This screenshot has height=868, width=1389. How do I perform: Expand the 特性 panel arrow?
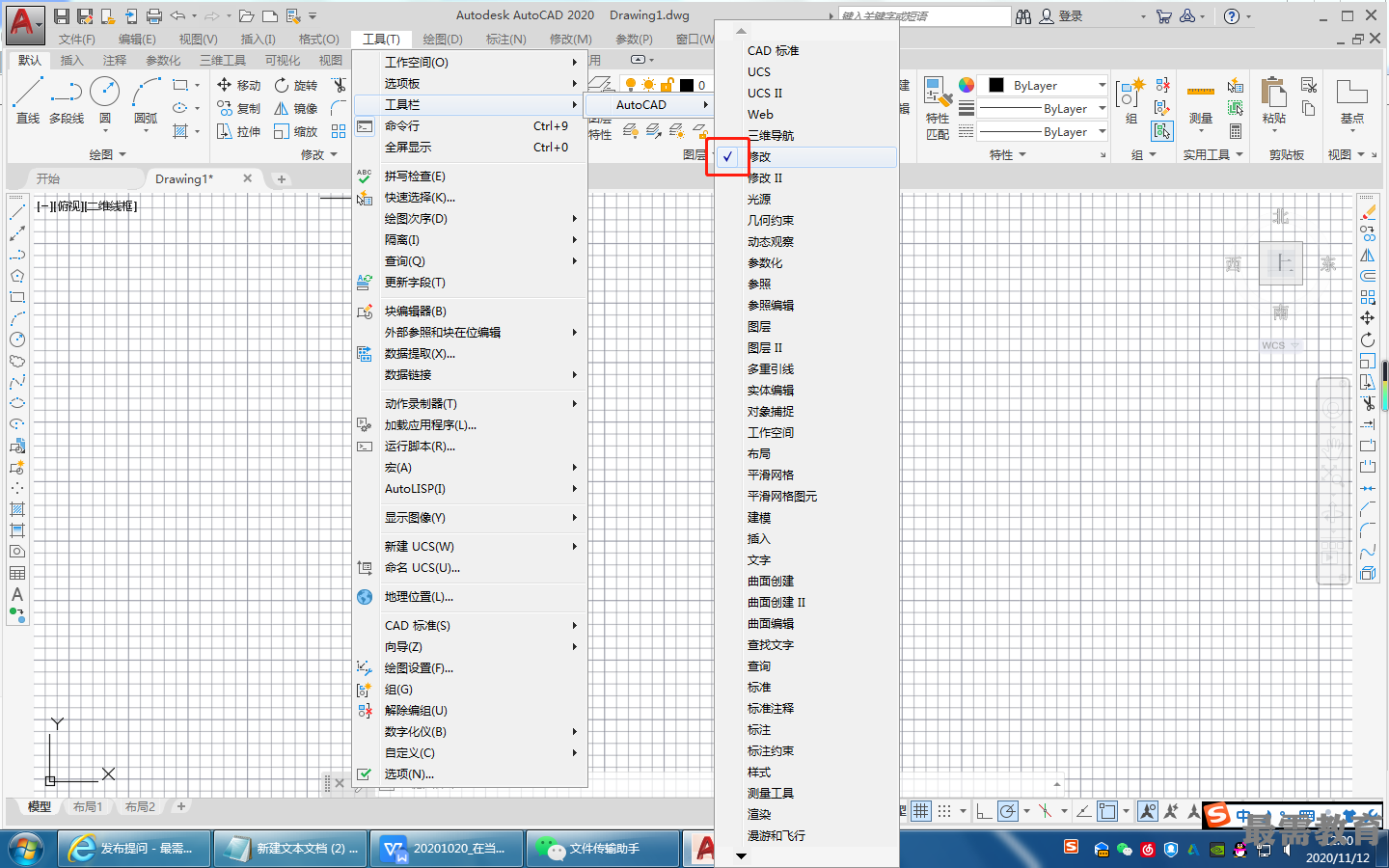point(1022,154)
